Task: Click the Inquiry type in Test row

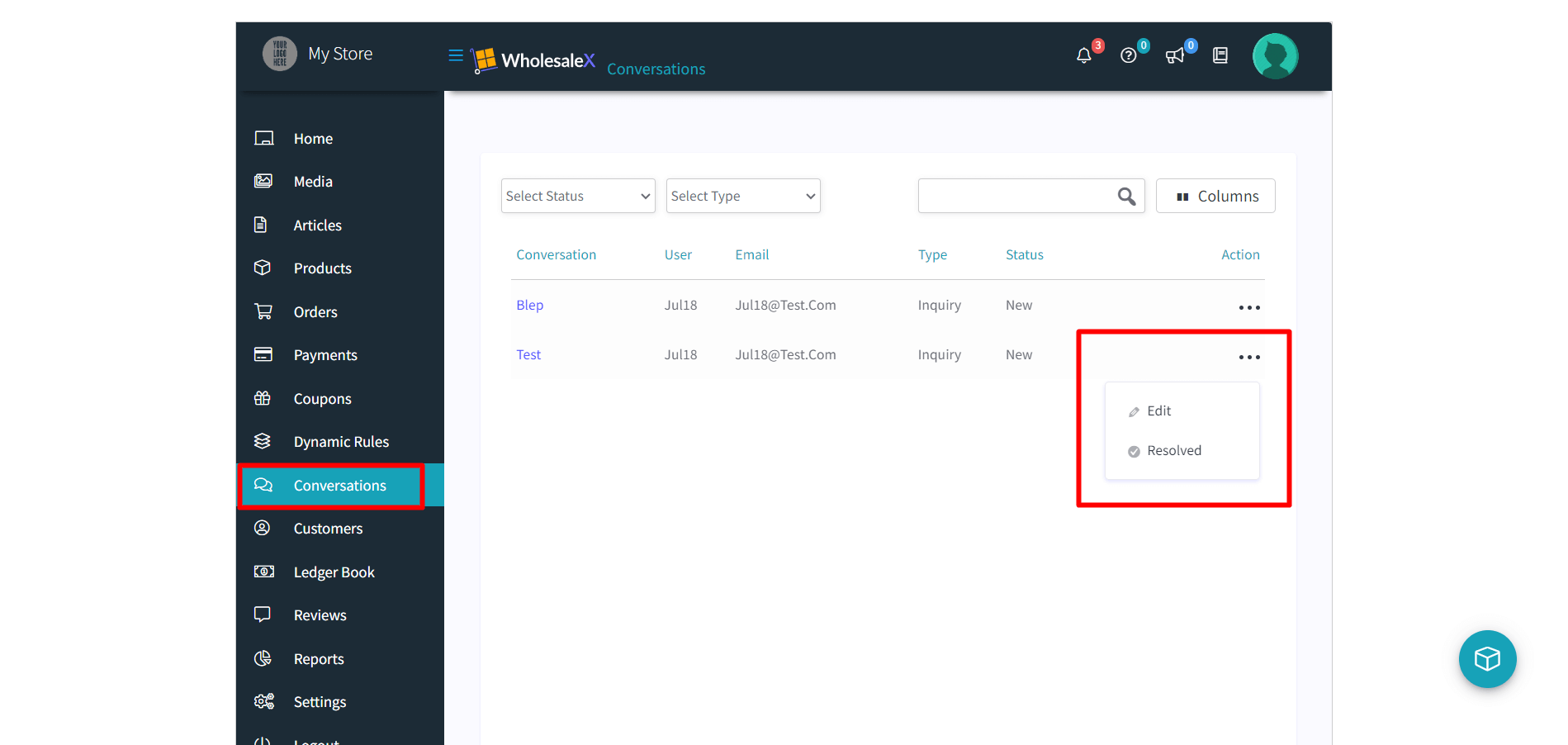Action: tap(939, 354)
